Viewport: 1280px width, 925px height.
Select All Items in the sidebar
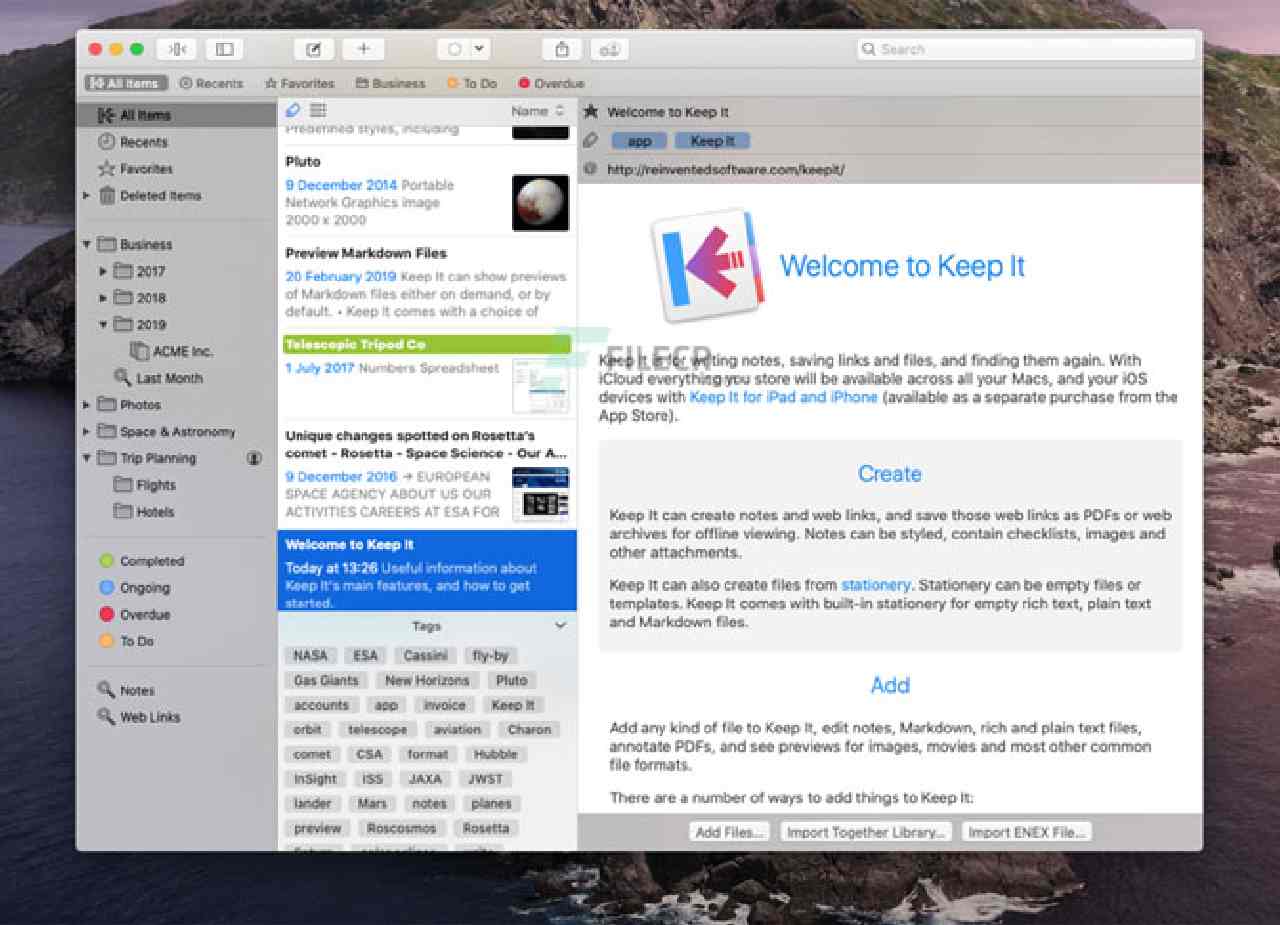click(x=177, y=115)
